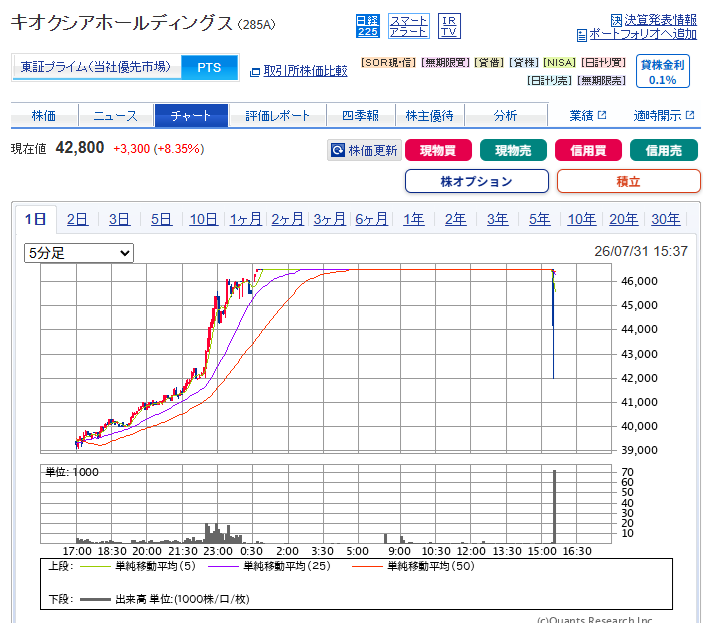Open the 評価レポート tab
Viewport: 703px width, 623px height.
278,116
